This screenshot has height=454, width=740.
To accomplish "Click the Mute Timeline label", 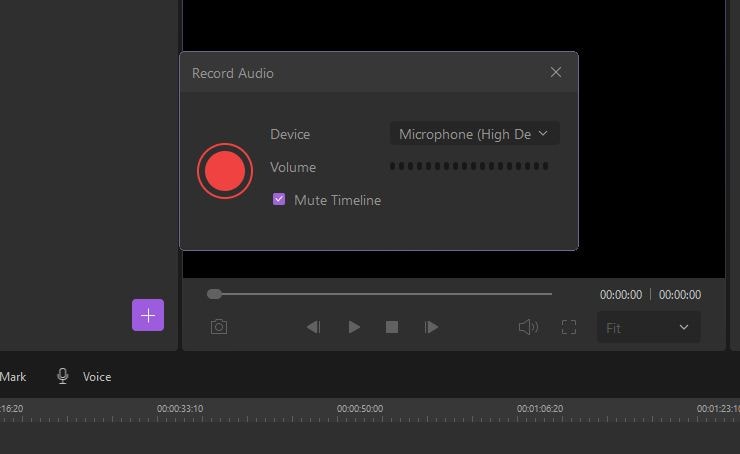I will (x=337, y=200).
